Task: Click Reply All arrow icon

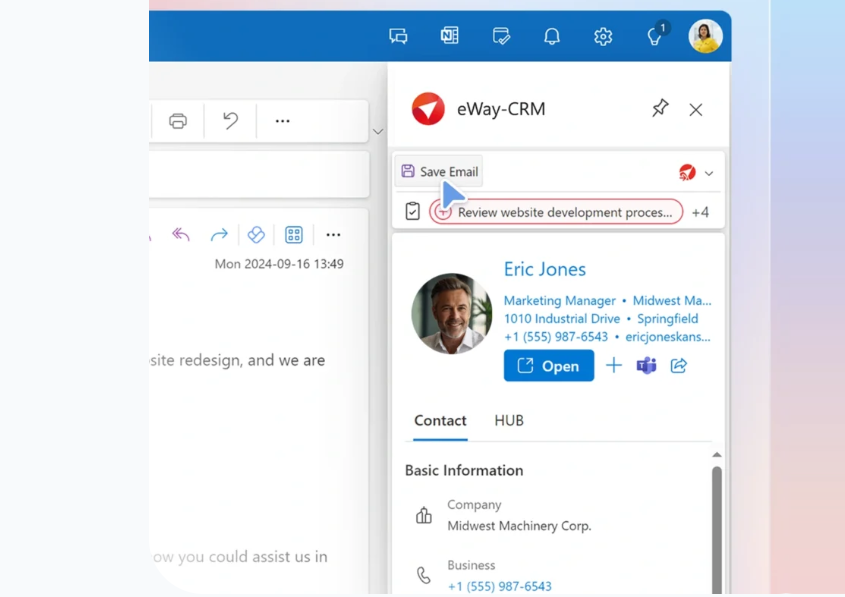Action: tap(181, 235)
